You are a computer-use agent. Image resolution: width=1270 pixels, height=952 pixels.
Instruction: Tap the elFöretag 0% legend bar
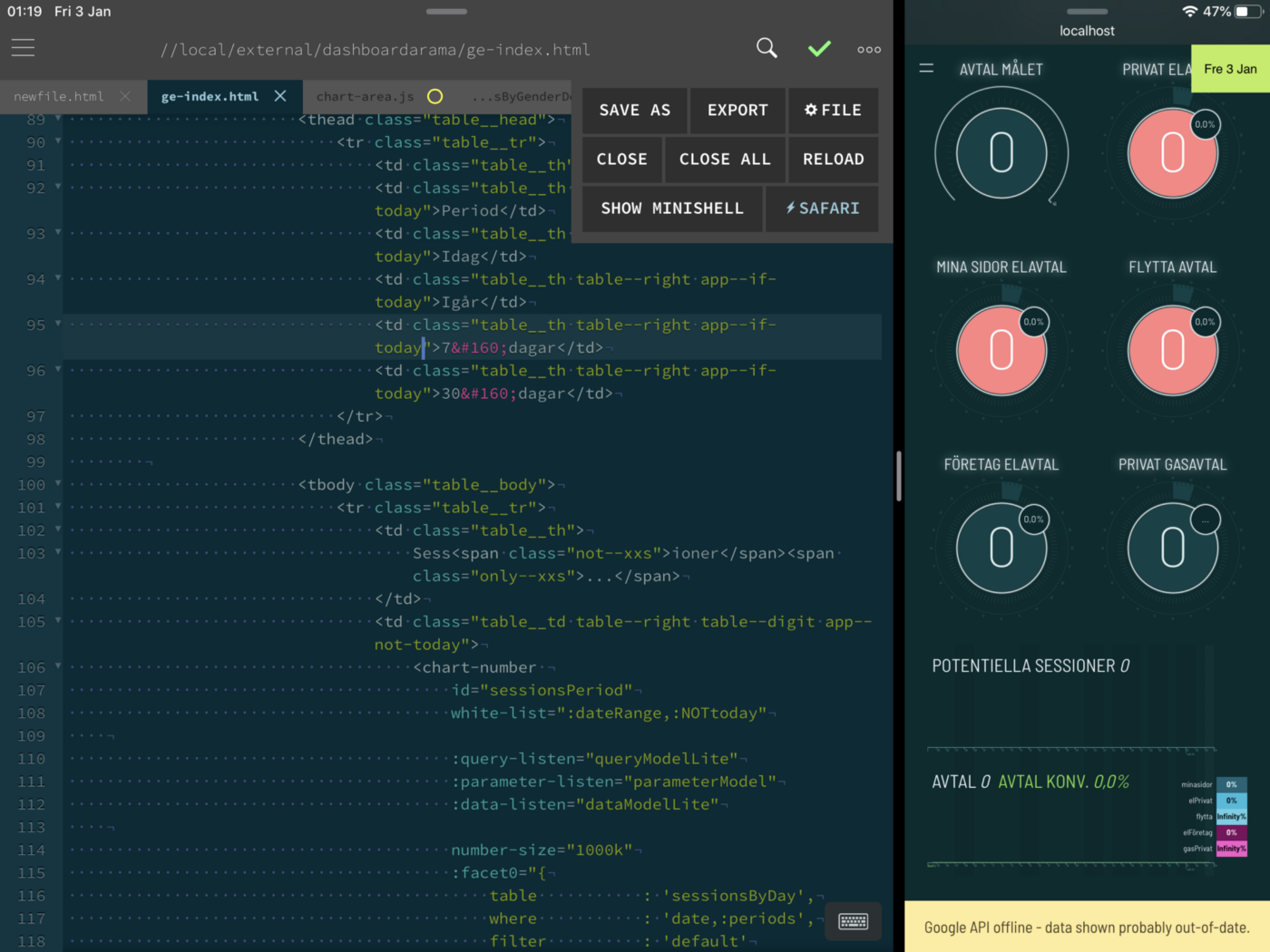[1231, 832]
